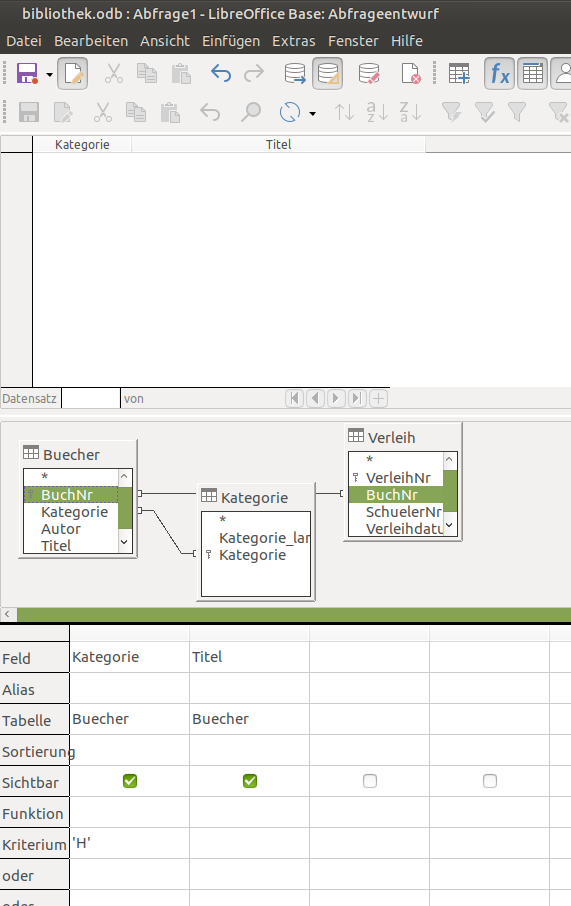Open the Save button dropdown arrow

click(x=50, y=75)
